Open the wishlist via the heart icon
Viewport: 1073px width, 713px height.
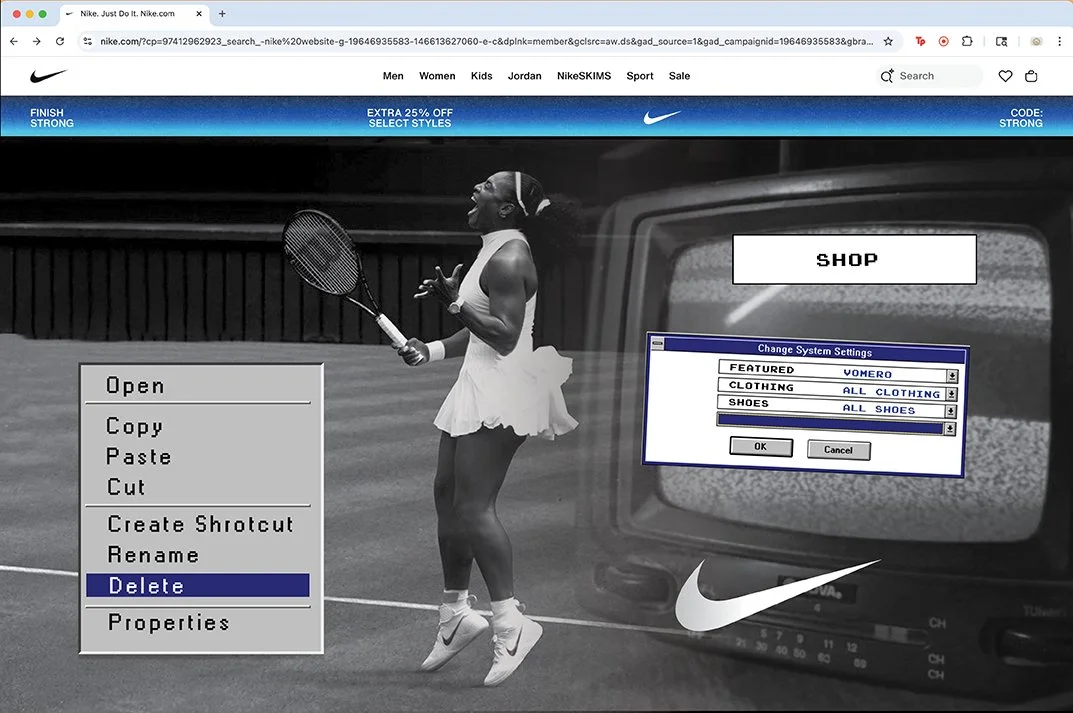(x=1003, y=75)
